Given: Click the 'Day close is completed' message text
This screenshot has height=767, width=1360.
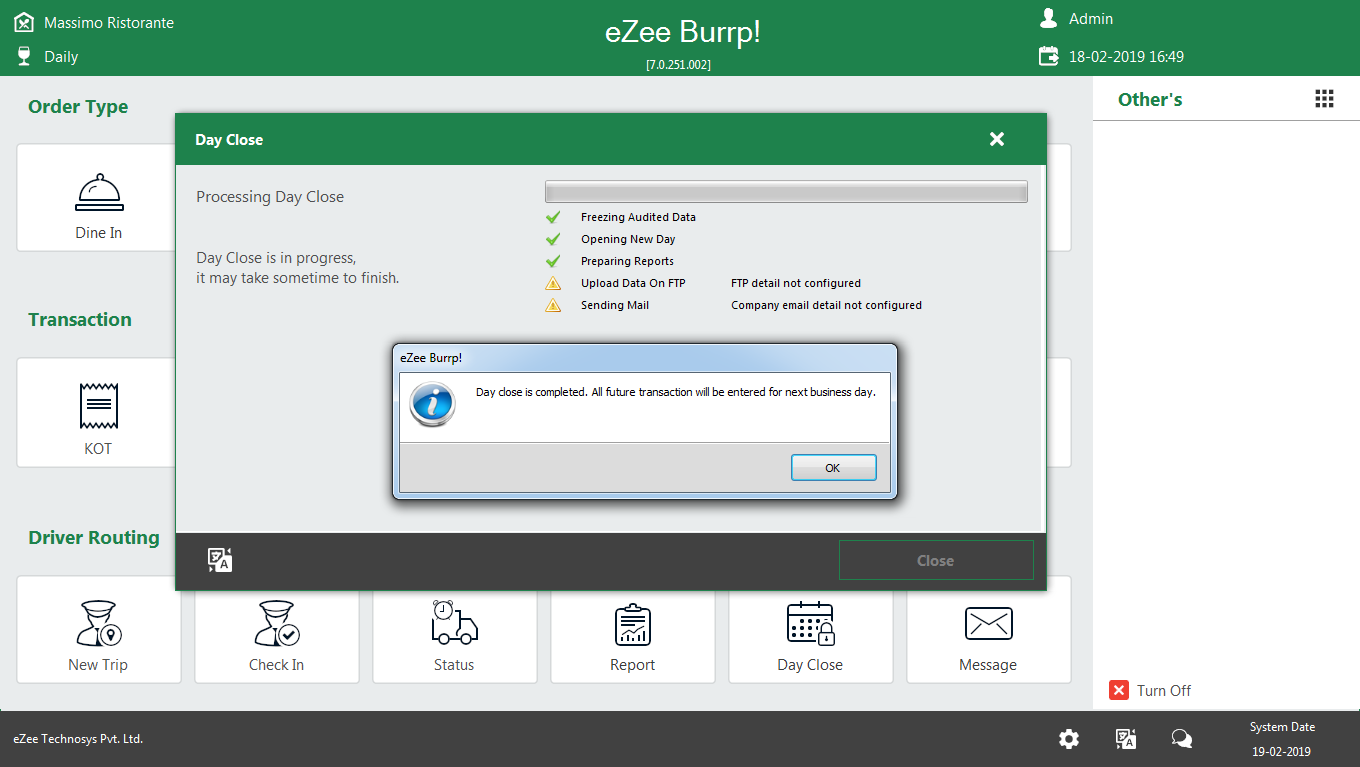Looking at the screenshot, I should pyautogui.click(x=676, y=392).
